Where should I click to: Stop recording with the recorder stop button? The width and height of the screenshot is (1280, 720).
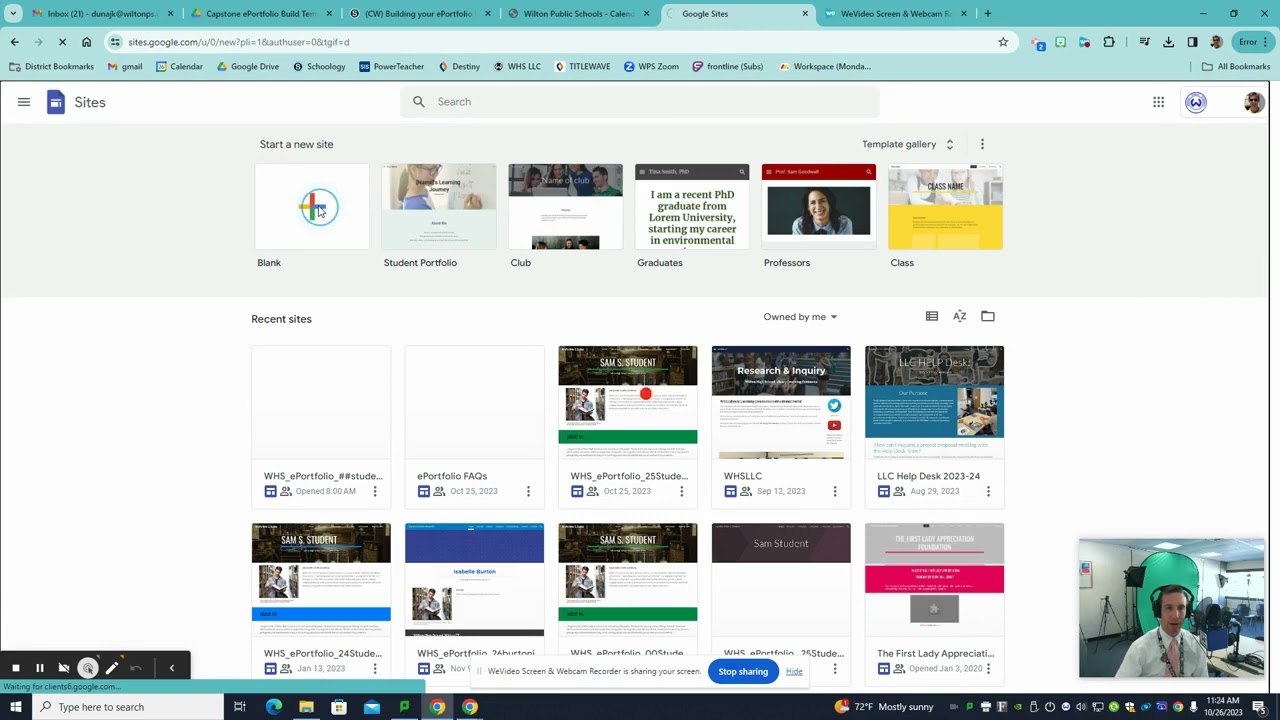[x=16, y=668]
